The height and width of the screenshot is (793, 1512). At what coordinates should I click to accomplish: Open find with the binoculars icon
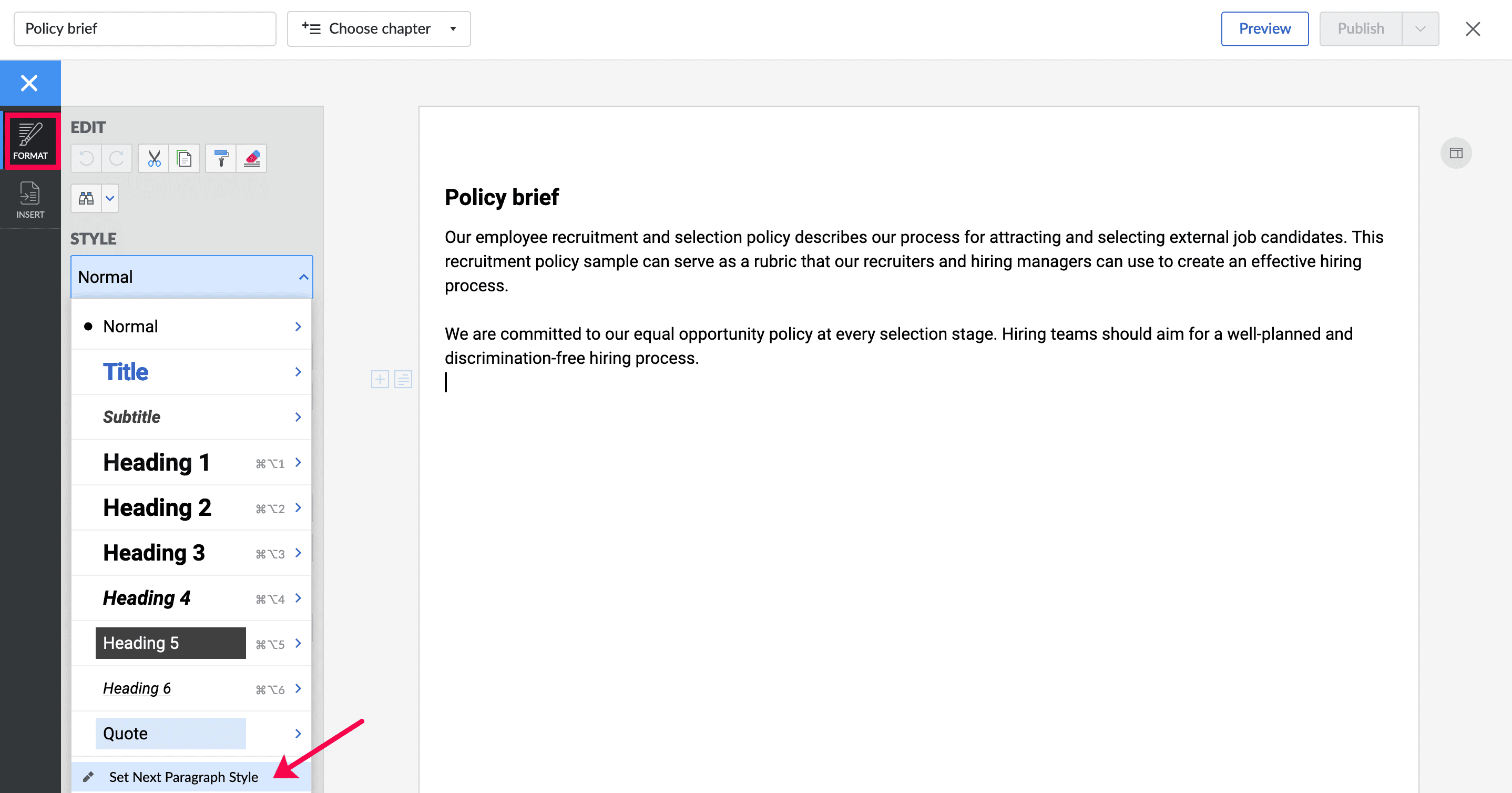(86, 198)
